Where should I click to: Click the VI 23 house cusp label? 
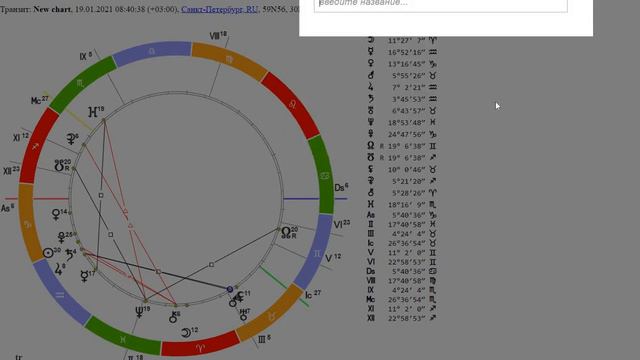click(342, 224)
